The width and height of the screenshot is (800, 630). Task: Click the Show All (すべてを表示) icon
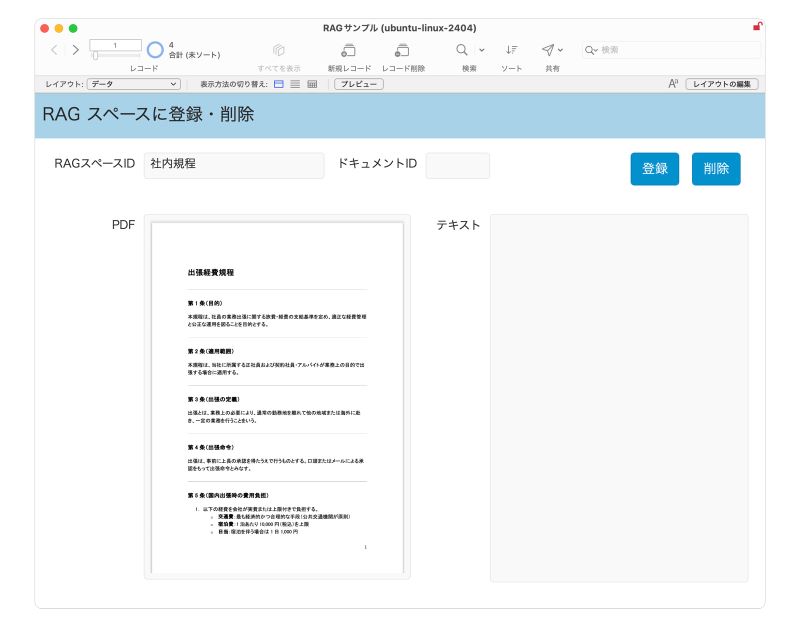pyautogui.click(x=279, y=50)
